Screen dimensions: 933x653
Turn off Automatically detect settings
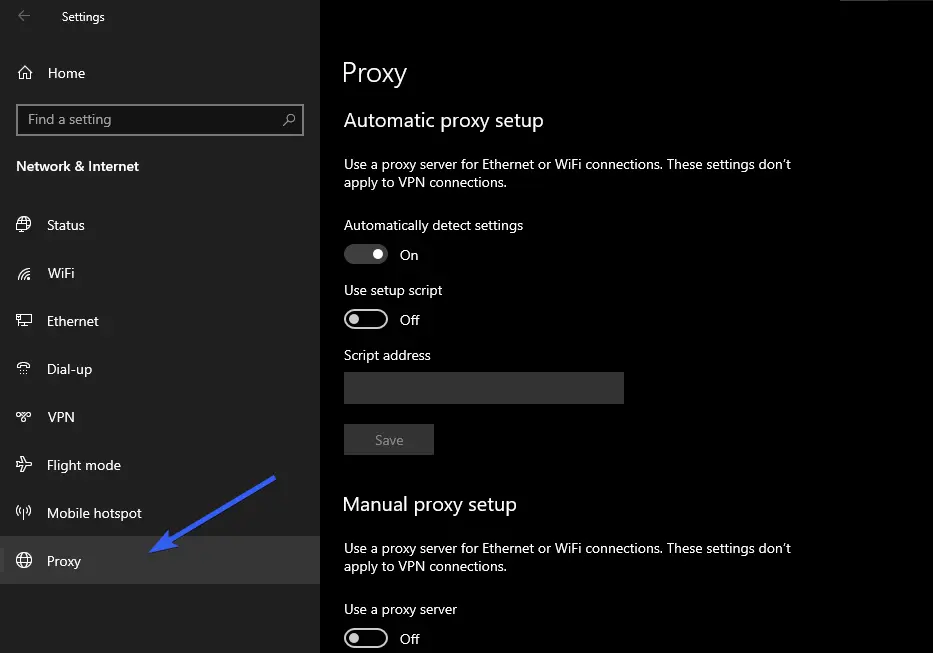coord(365,254)
